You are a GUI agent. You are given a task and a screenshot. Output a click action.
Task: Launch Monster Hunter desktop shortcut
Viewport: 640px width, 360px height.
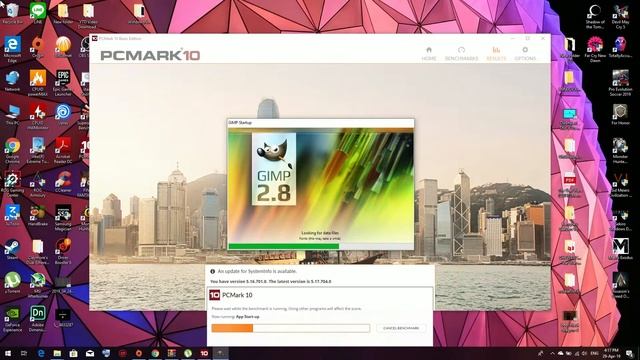click(x=620, y=151)
